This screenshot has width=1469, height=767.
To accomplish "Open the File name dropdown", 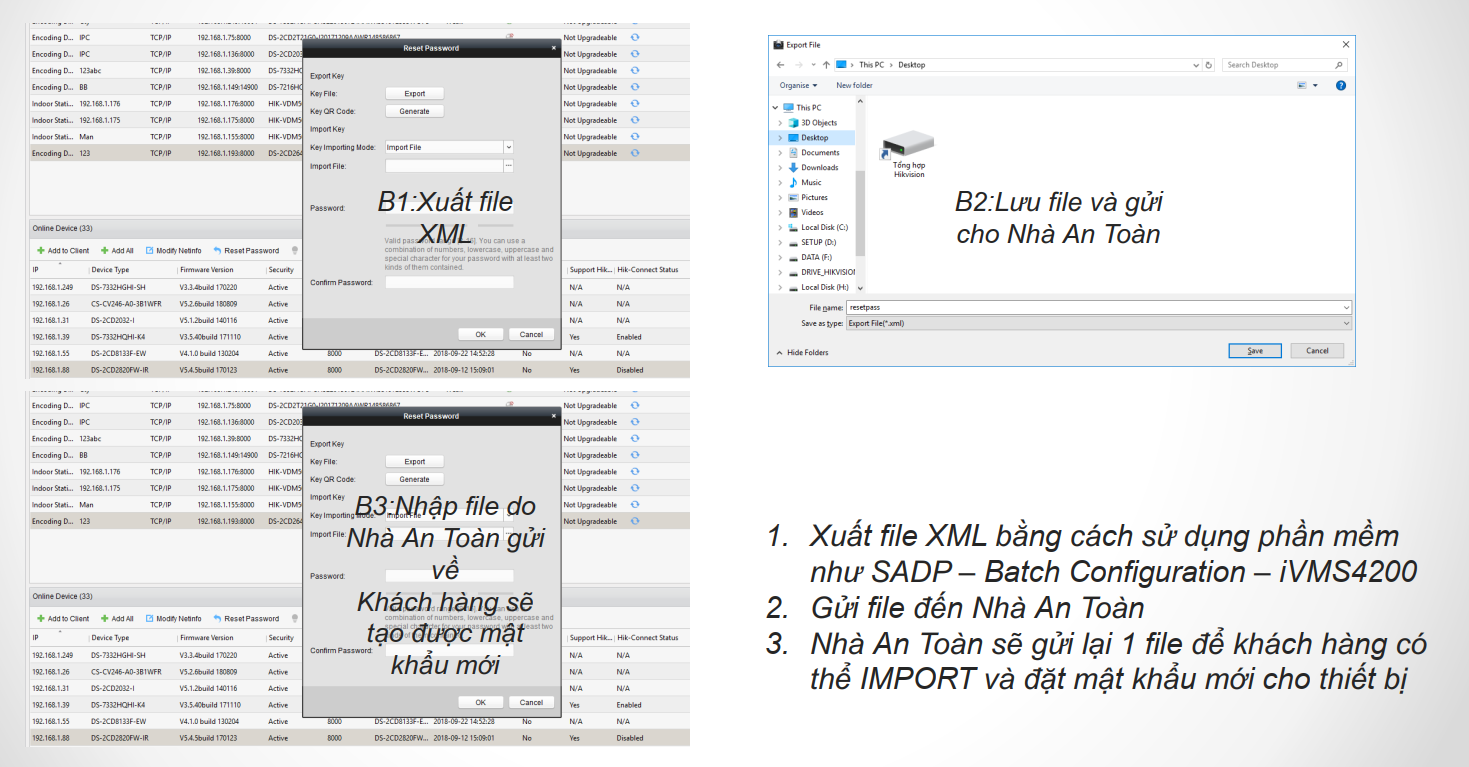I will 1346,308.
